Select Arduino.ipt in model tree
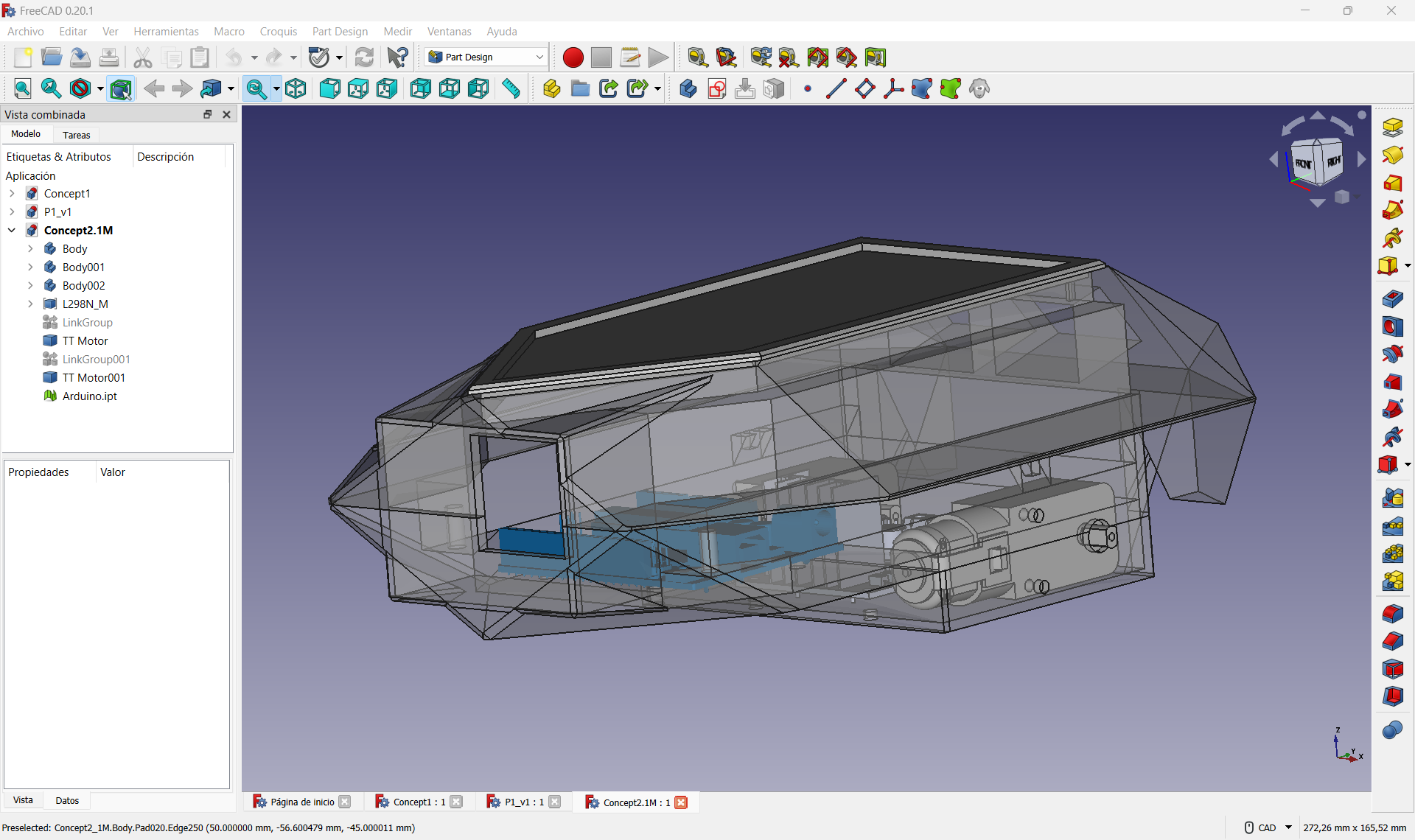Viewport: 1415px width, 840px height. point(89,396)
